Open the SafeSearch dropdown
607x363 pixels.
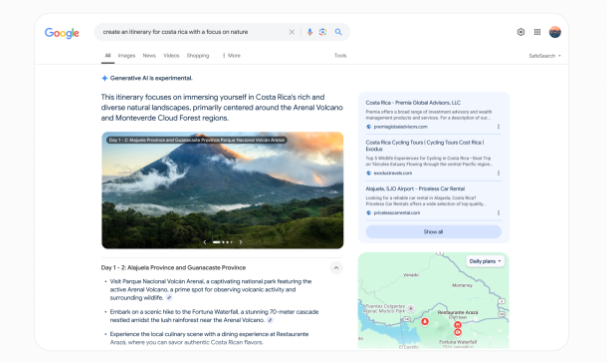tap(545, 56)
